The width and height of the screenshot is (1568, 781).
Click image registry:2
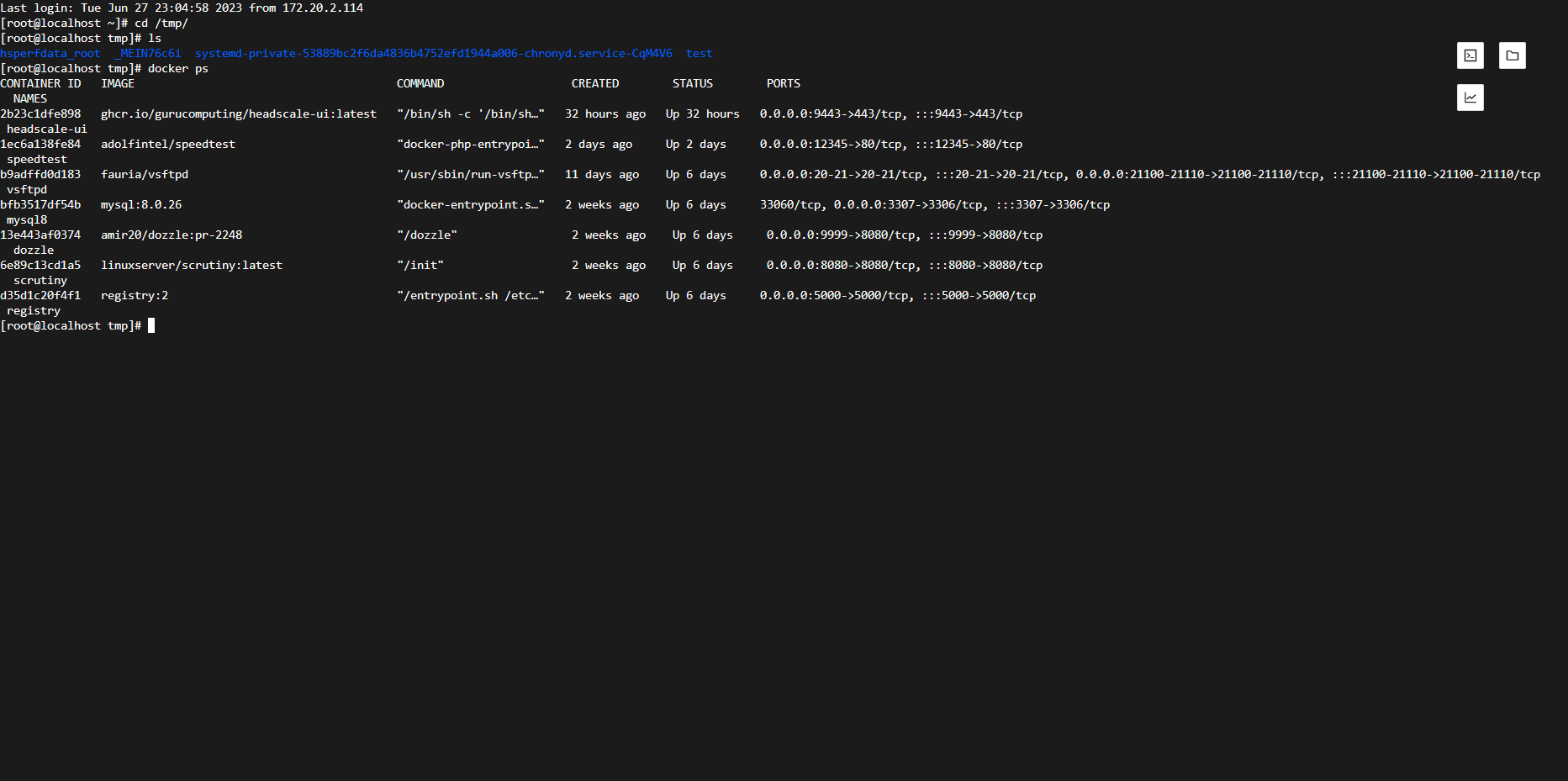135,295
